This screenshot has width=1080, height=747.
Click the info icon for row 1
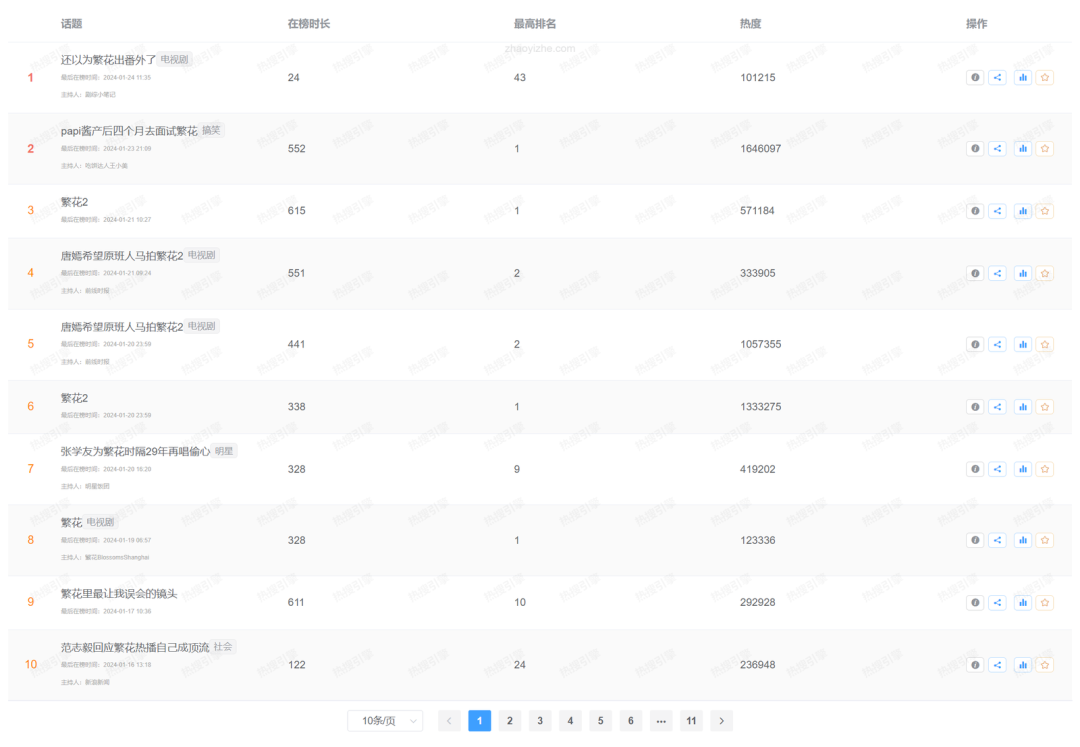[x=975, y=78]
